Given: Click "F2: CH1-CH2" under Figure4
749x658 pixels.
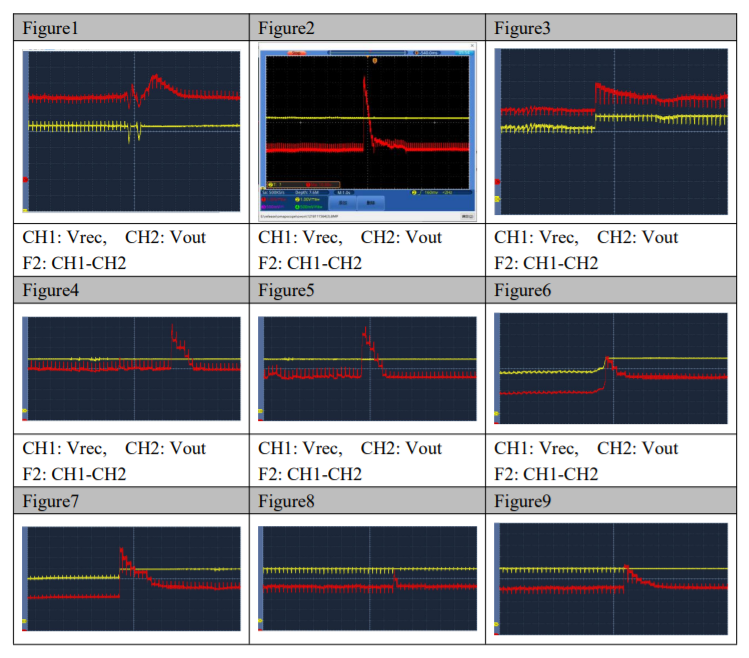Looking at the screenshot, I should click(74, 474).
